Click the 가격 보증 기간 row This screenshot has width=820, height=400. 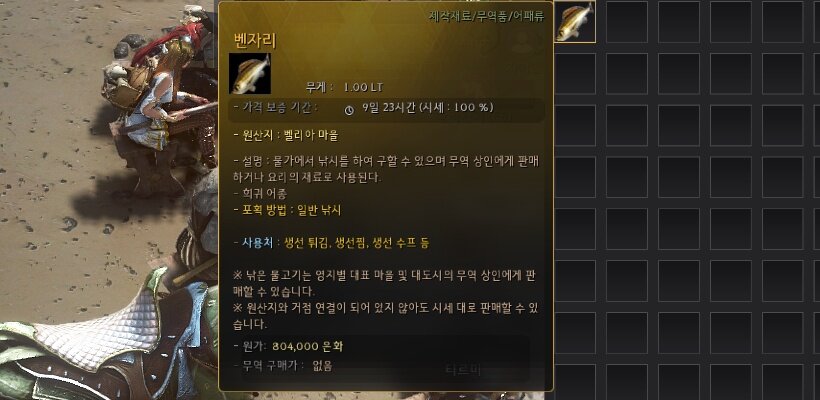point(387,108)
